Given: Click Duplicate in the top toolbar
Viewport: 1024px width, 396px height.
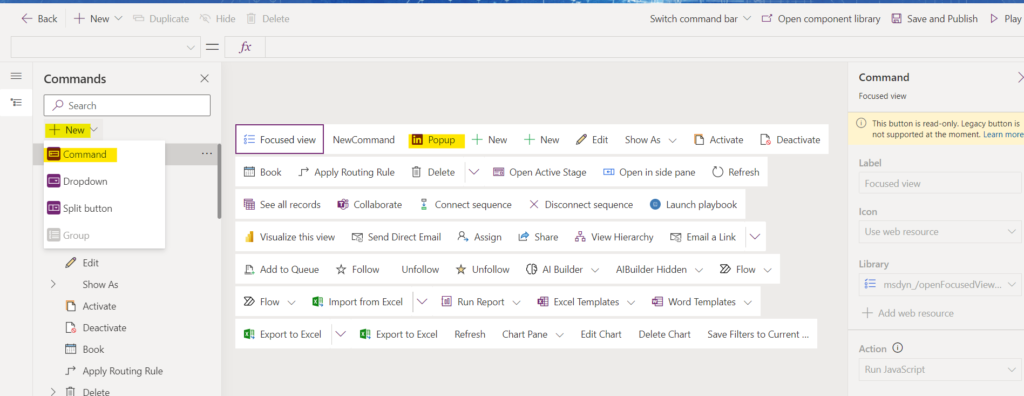Looking at the screenshot, I should coord(161,19).
